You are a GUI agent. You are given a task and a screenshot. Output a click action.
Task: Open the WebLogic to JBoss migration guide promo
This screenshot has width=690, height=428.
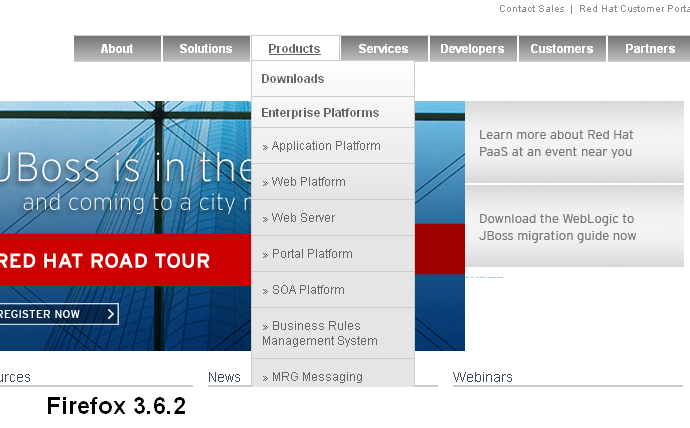[x=574, y=226]
